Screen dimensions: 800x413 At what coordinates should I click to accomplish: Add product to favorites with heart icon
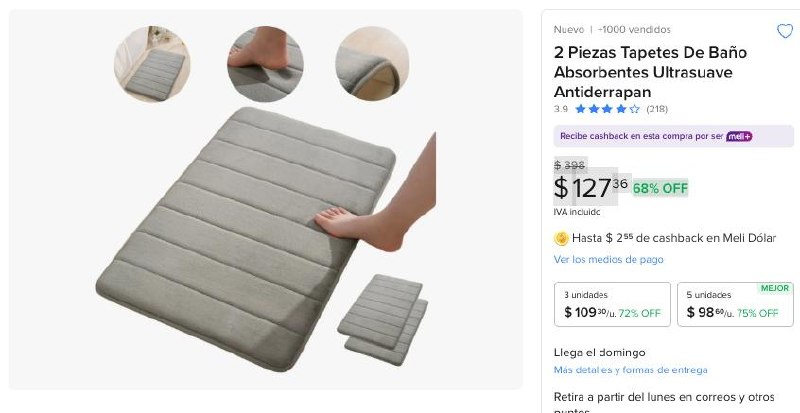785,31
